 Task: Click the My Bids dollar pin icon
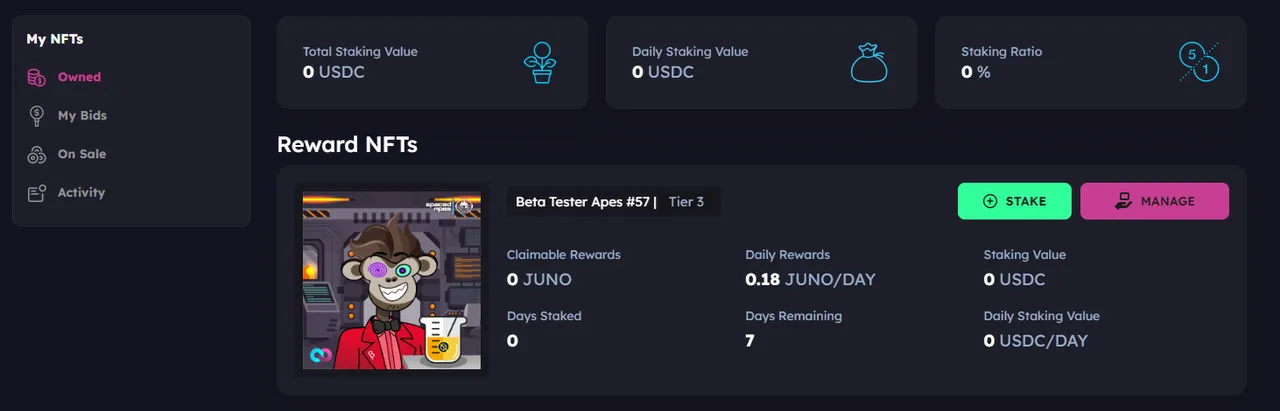(36, 116)
